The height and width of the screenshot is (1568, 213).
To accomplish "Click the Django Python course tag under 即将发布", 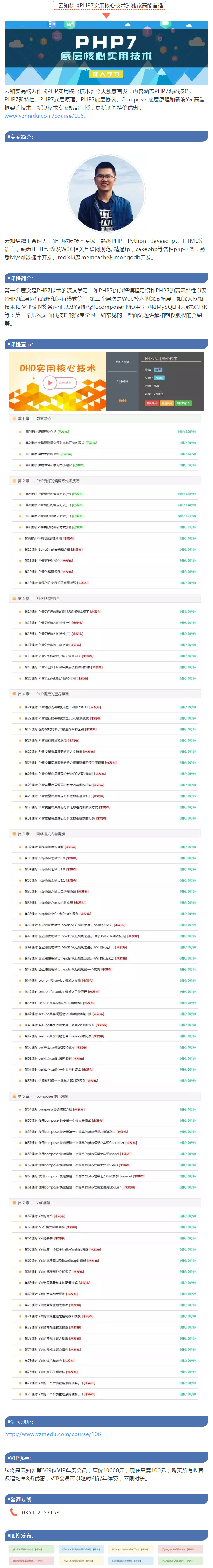I will [x=130, y=1549].
